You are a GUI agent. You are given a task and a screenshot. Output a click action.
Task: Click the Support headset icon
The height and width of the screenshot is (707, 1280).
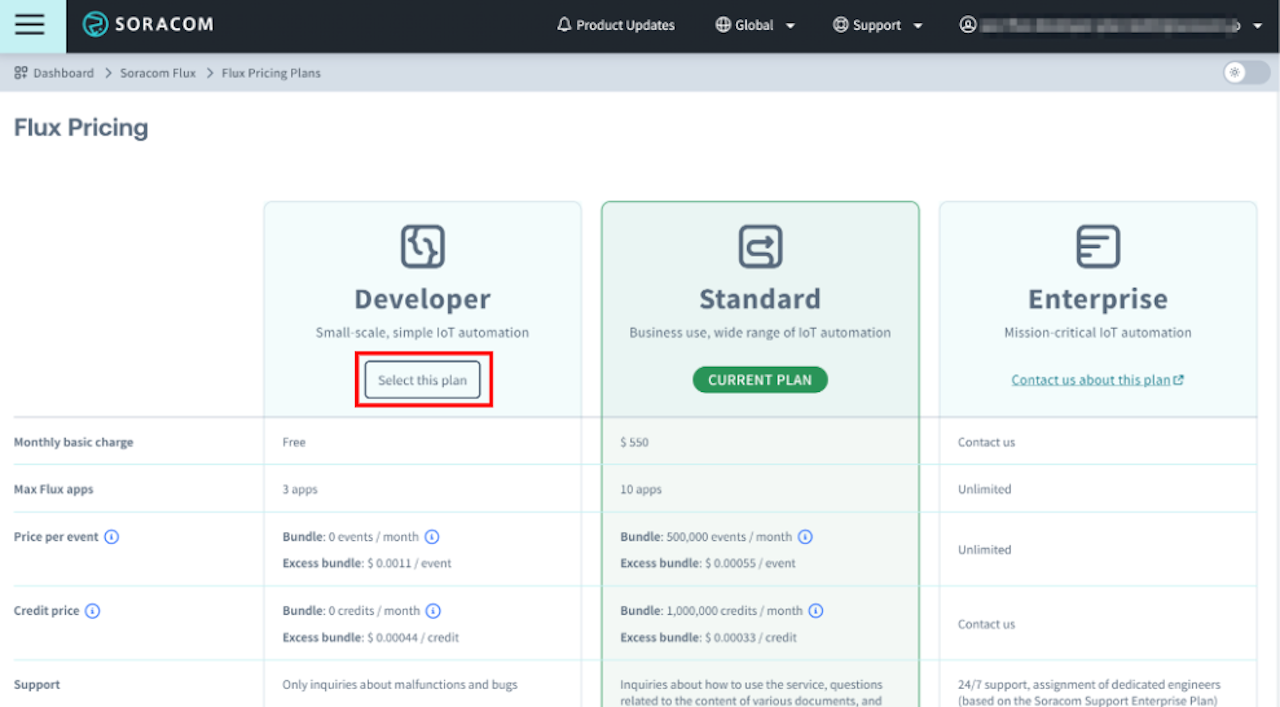(840, 25)
